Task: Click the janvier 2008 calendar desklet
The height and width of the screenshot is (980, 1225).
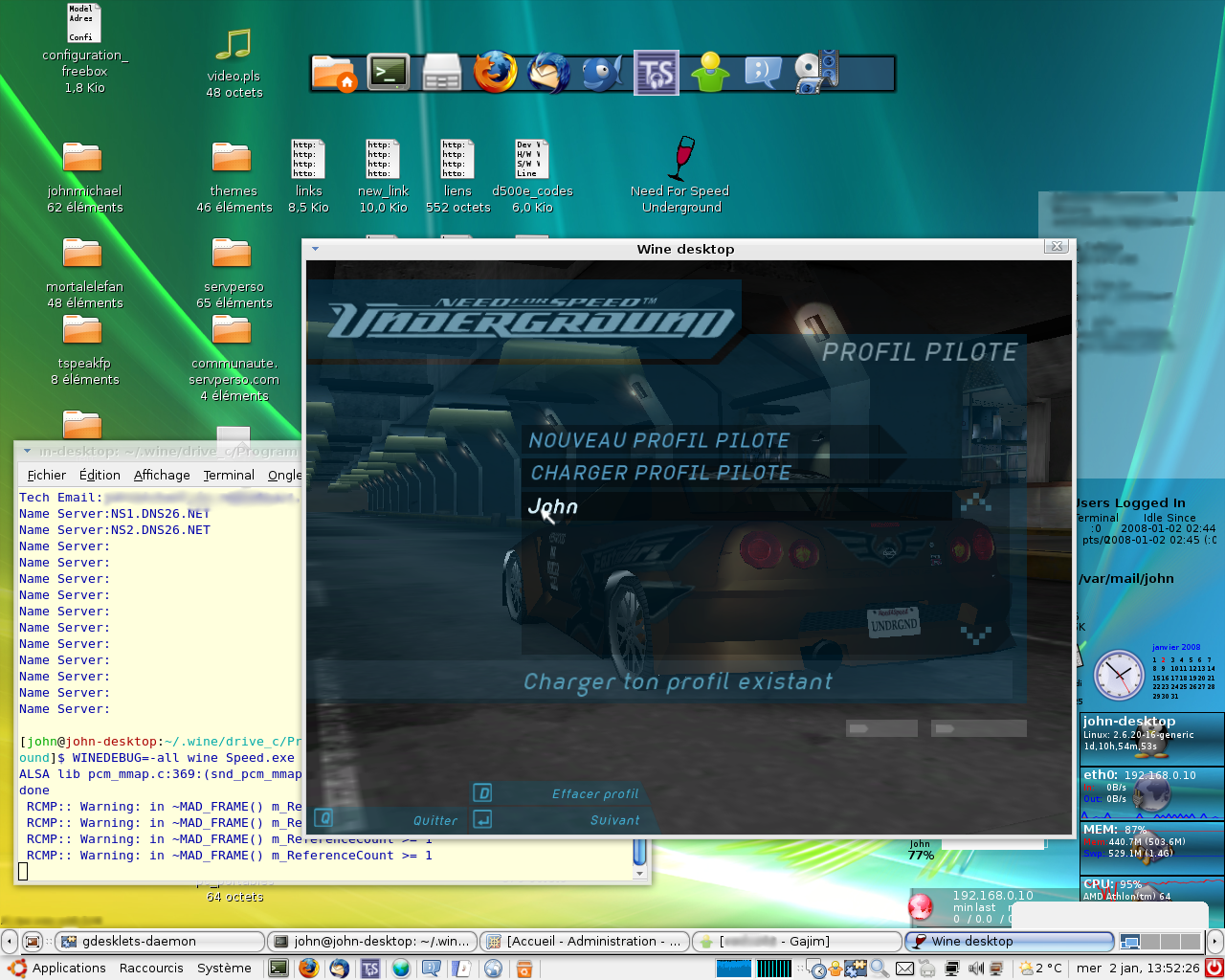Action: pos(1183,673)
